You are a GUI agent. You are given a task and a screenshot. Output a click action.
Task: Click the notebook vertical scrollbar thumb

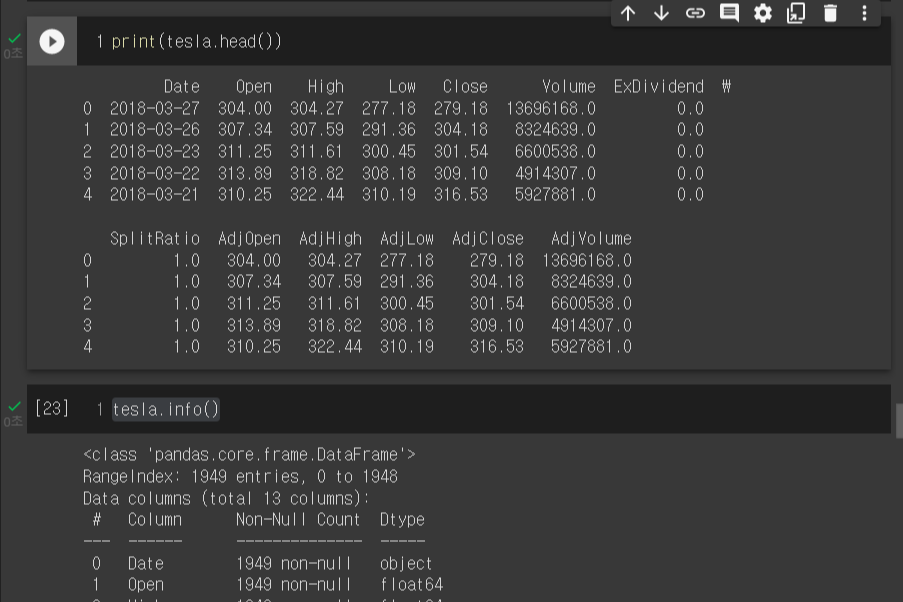pos(899,421)
